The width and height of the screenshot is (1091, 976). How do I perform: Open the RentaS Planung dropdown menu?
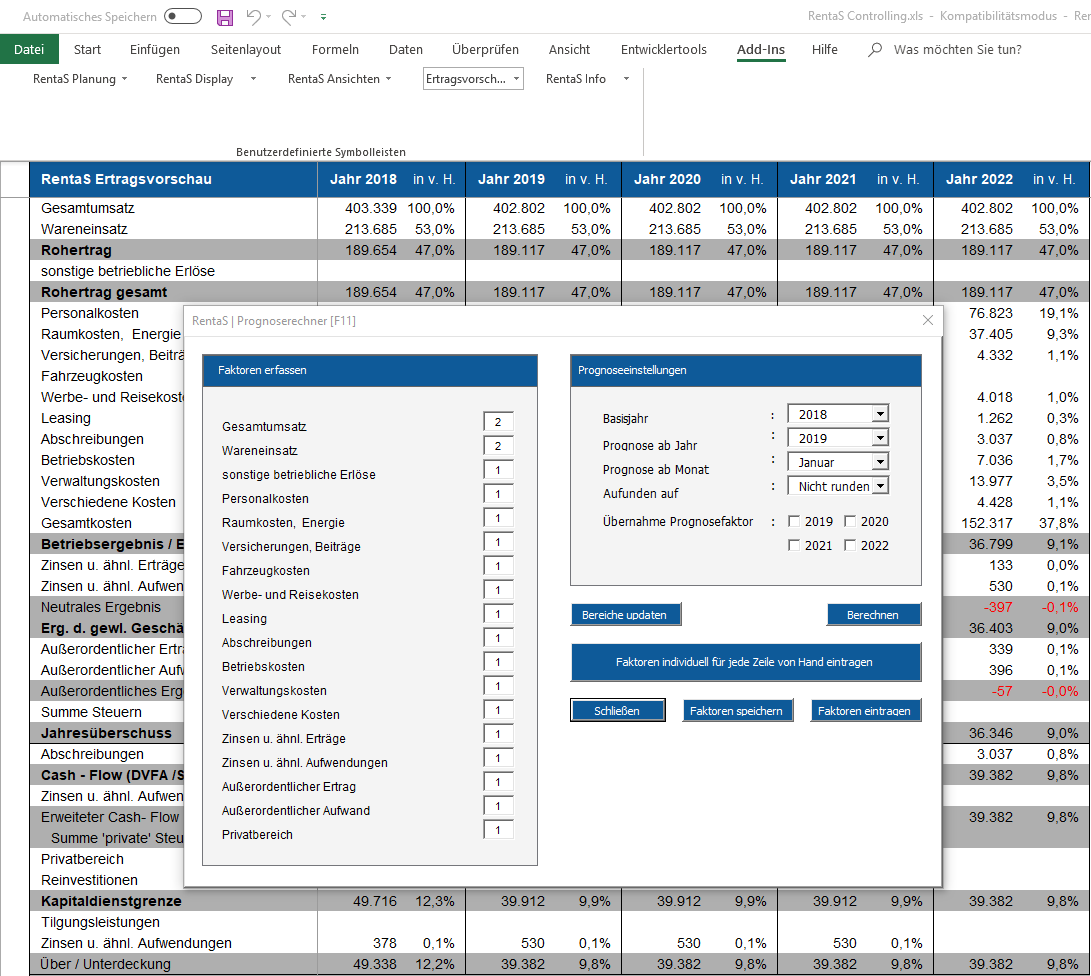pyautogui.click(x=80, y=79)
